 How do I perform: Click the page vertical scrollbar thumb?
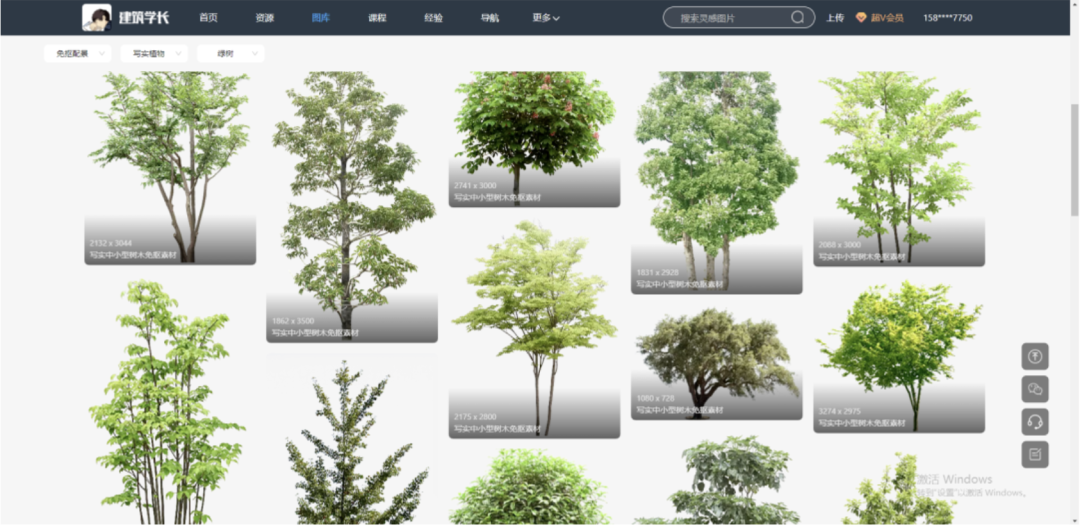pos(1074,160)
